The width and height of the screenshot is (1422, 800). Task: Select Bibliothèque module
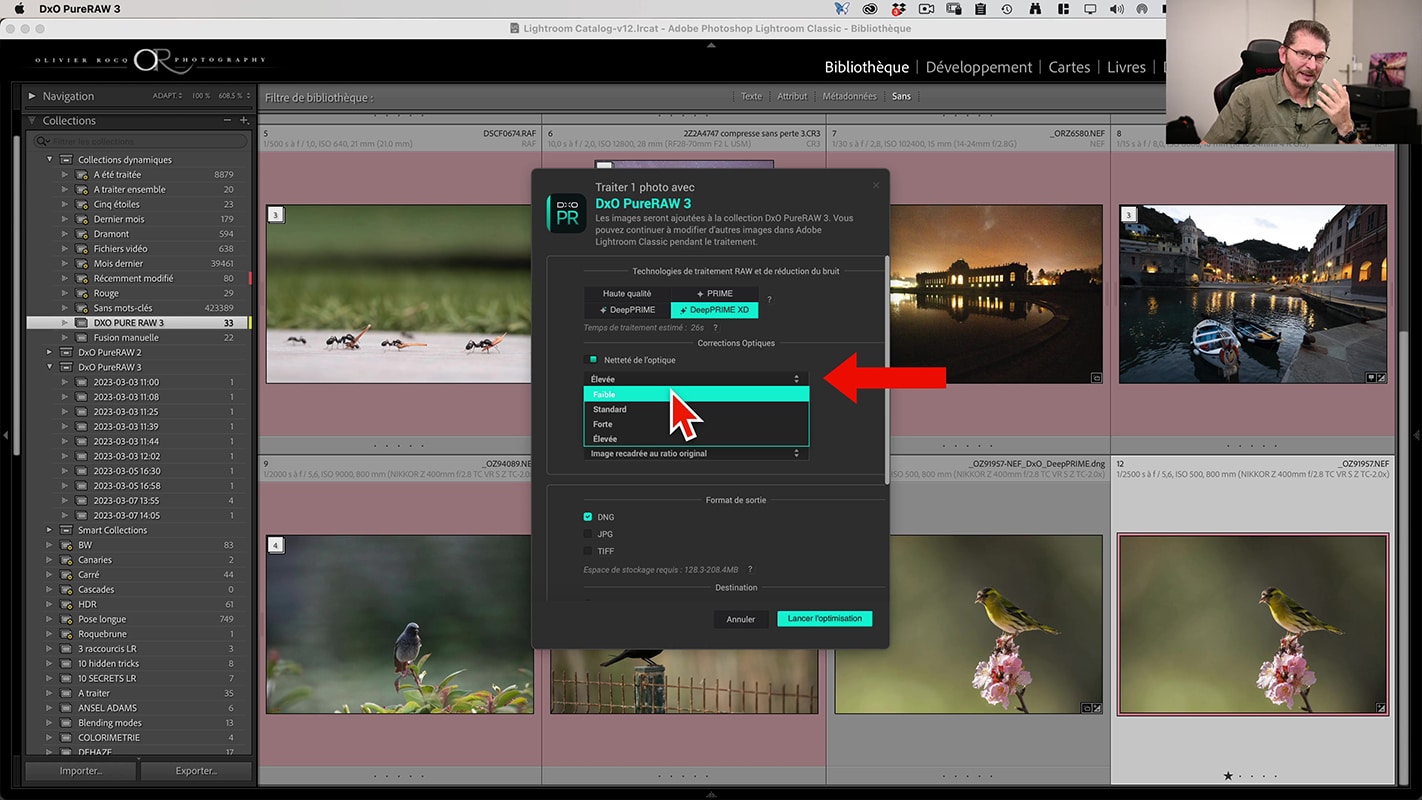(867, 67)
